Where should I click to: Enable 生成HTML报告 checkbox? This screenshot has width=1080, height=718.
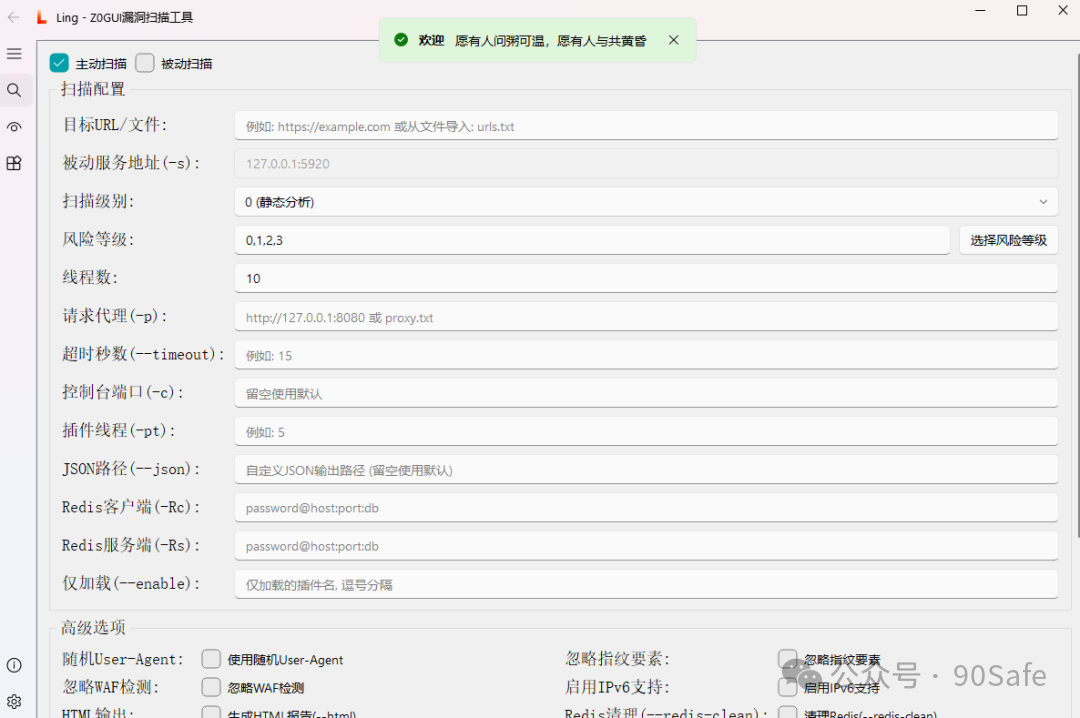[x=211, y=712]
